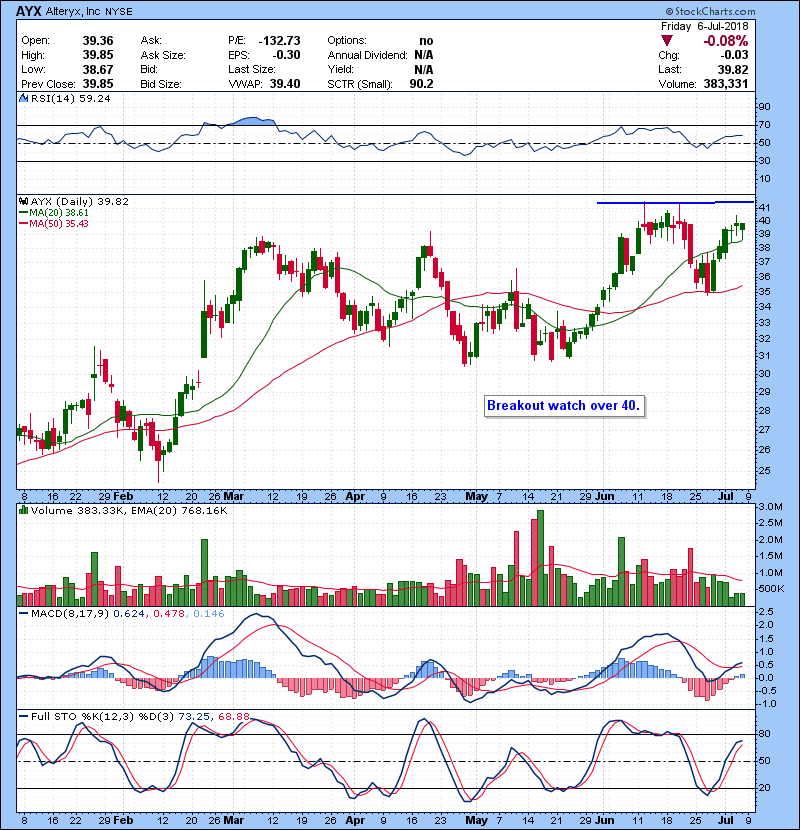The width and height of the screenshot is (800, 830).
Task: Click the 'Breakout watch over 40.' annotation
Action: (564, 406)
